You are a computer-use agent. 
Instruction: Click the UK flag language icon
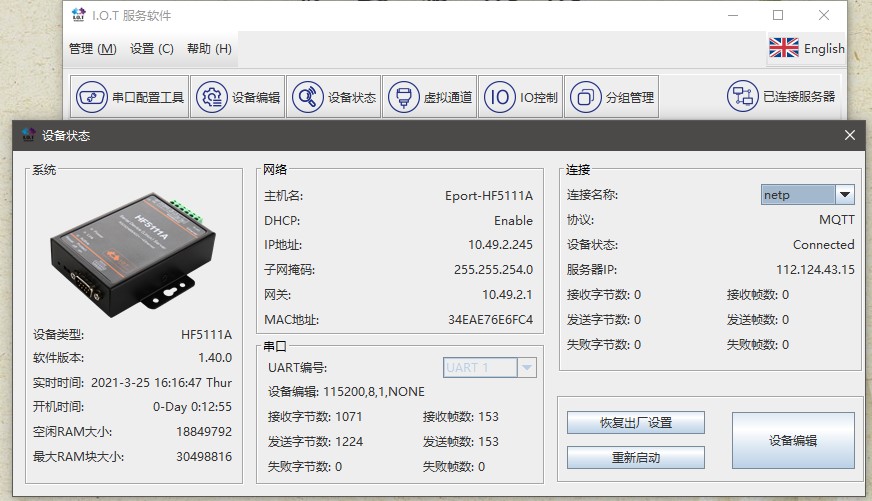coord(783,48)
